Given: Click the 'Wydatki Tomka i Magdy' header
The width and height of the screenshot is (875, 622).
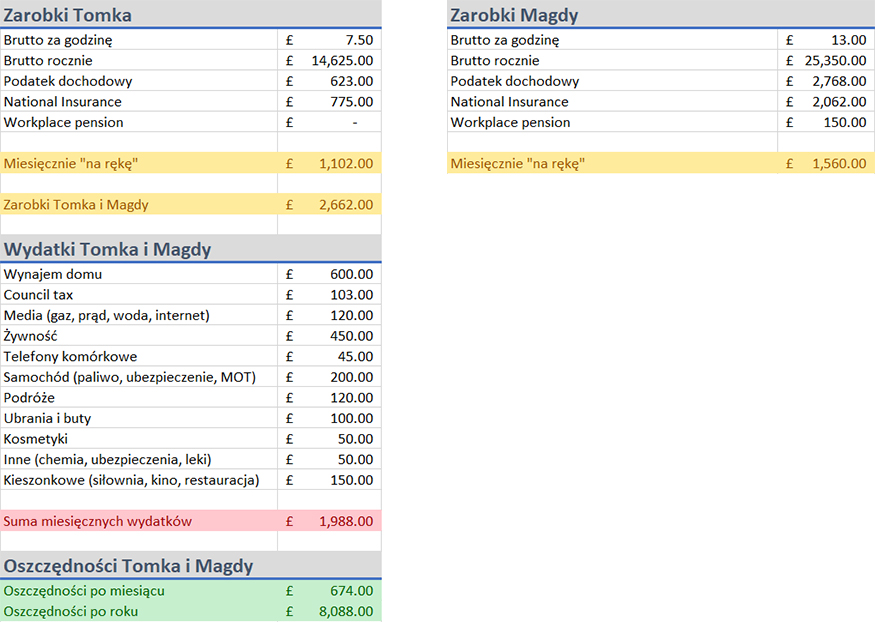Looking at the screenshot, I should (x=107, y=249).
